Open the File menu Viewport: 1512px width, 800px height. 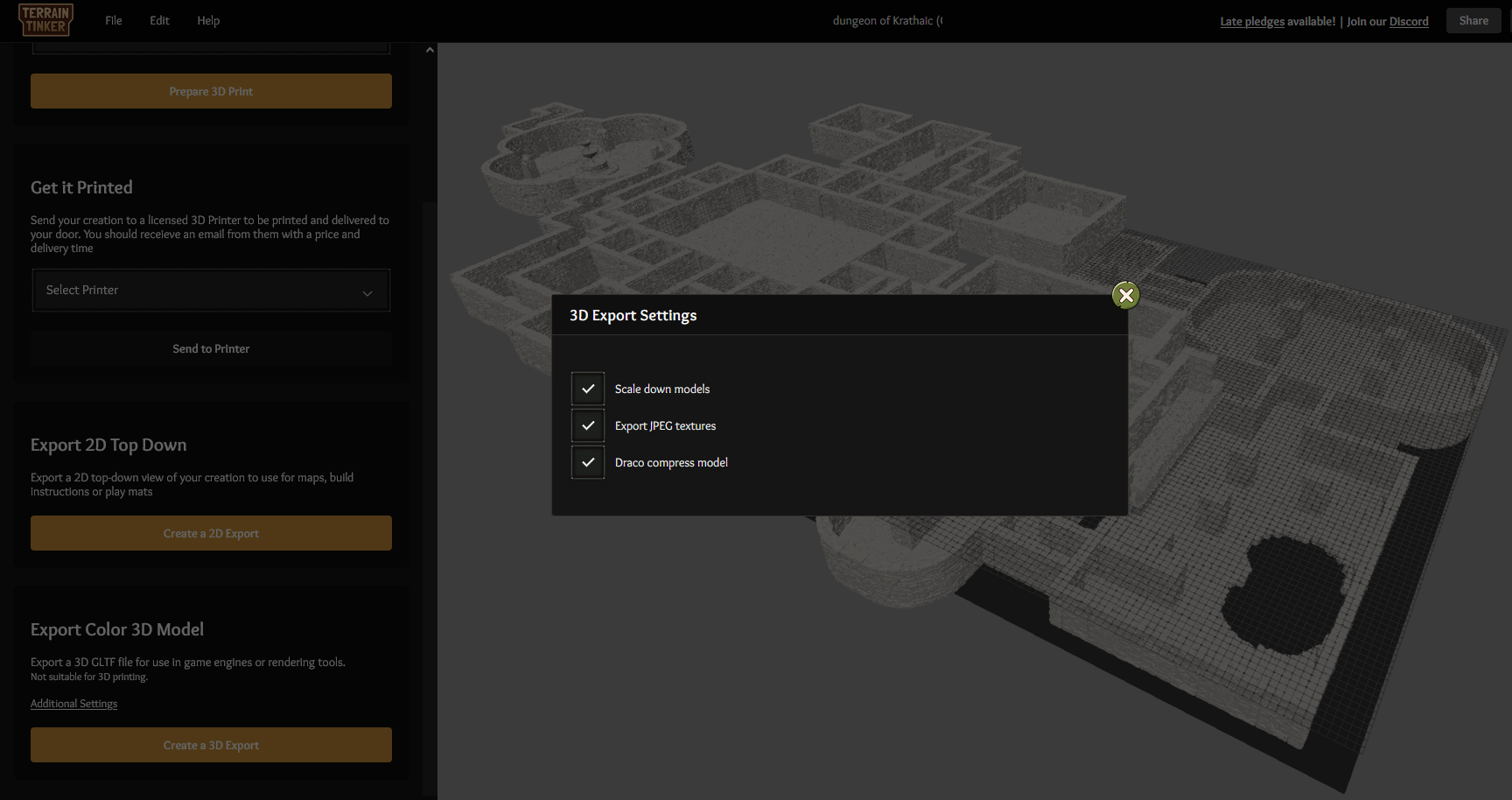(x=113, y=19)
